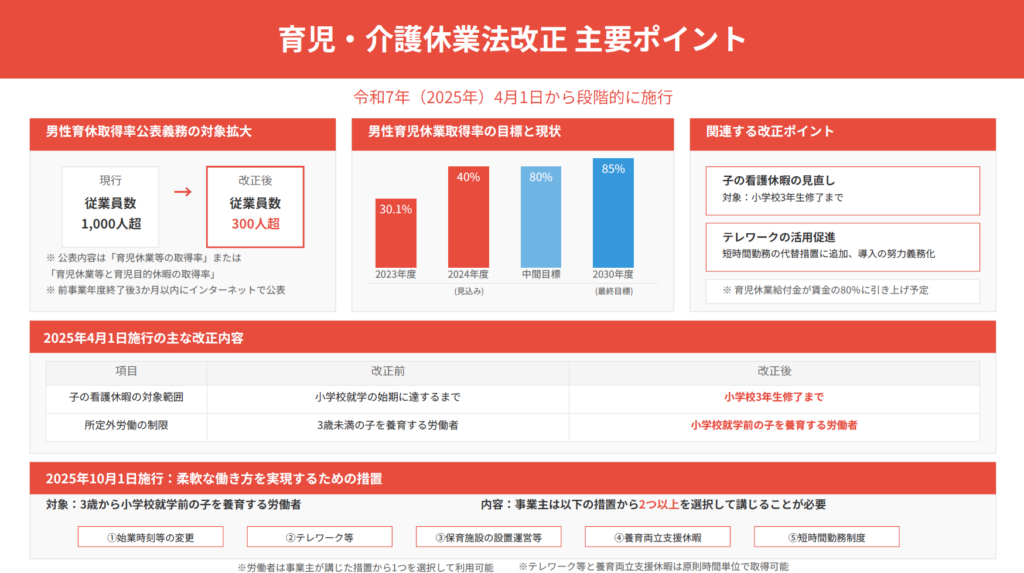Click the light blue 80% 中間目標 bar
Image resolution: width=1024 pixels, height=573 pixels.
[541, 217]
